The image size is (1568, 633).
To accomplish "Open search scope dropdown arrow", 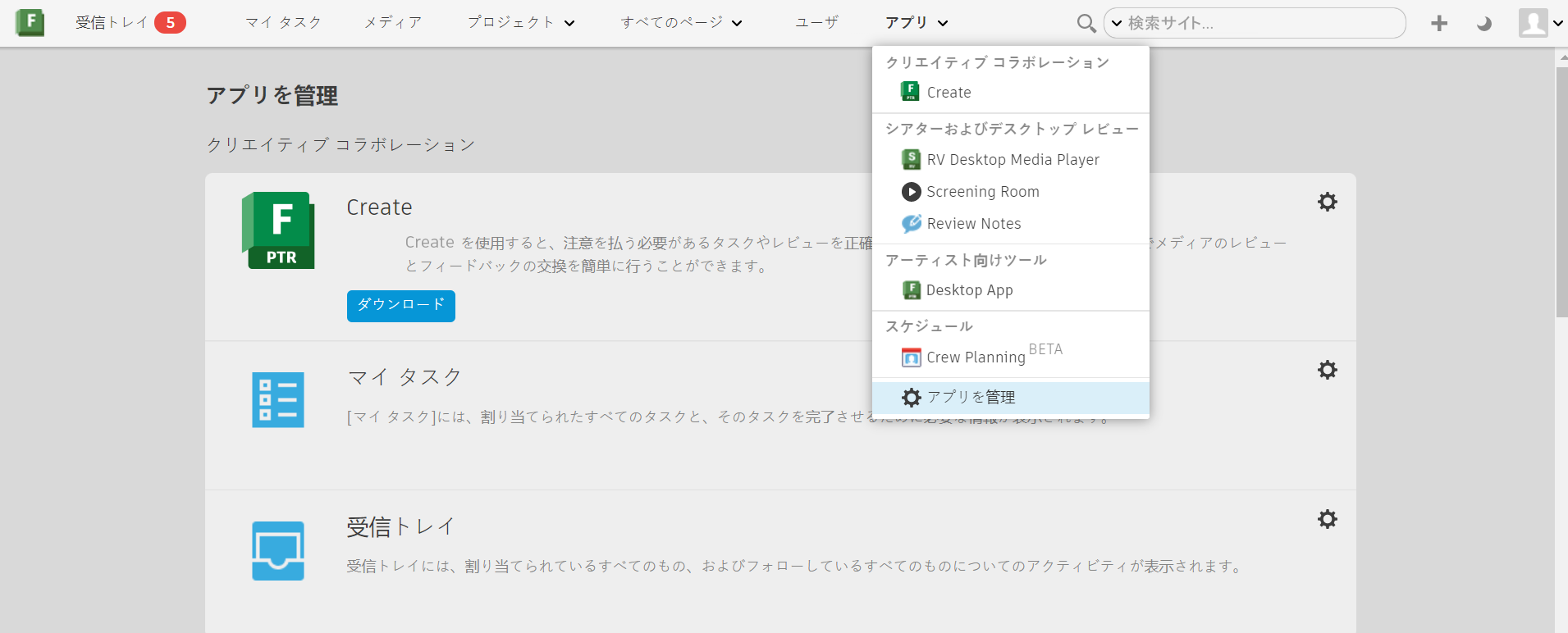I will [x=1116, y=23].
